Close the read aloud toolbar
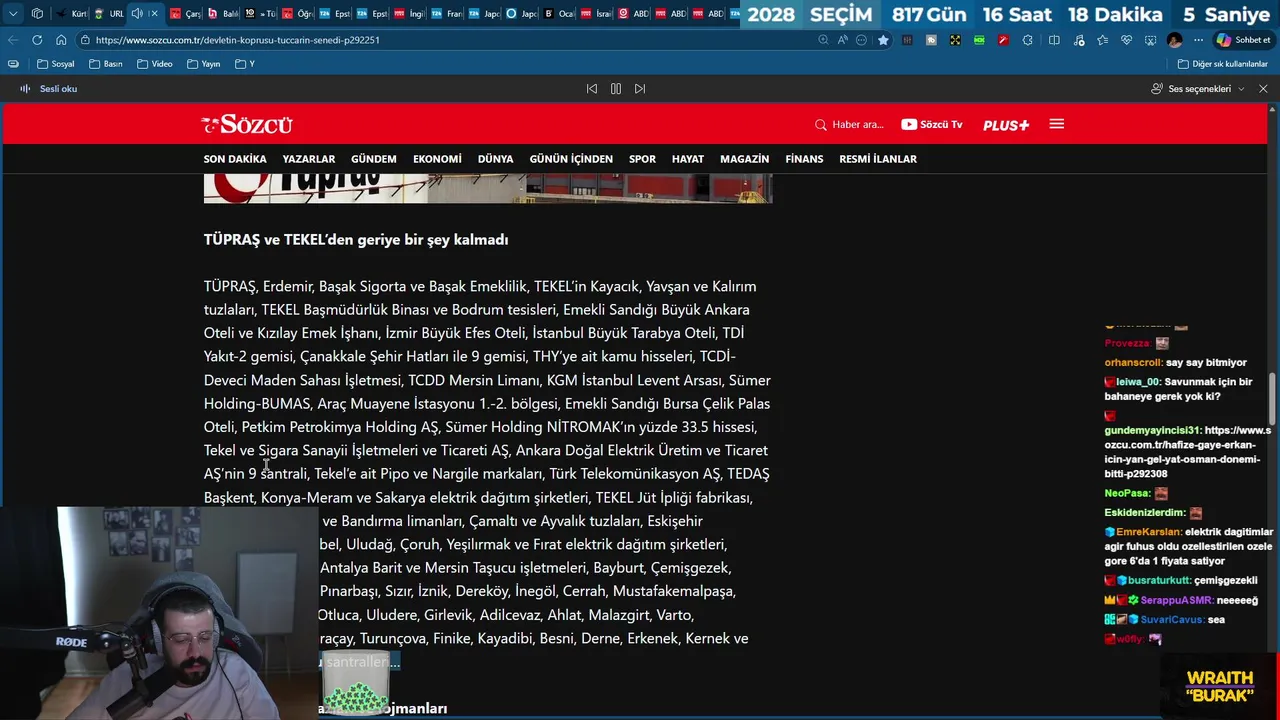This screenshot has width=1280, height=720. (x=1263, y=89)
